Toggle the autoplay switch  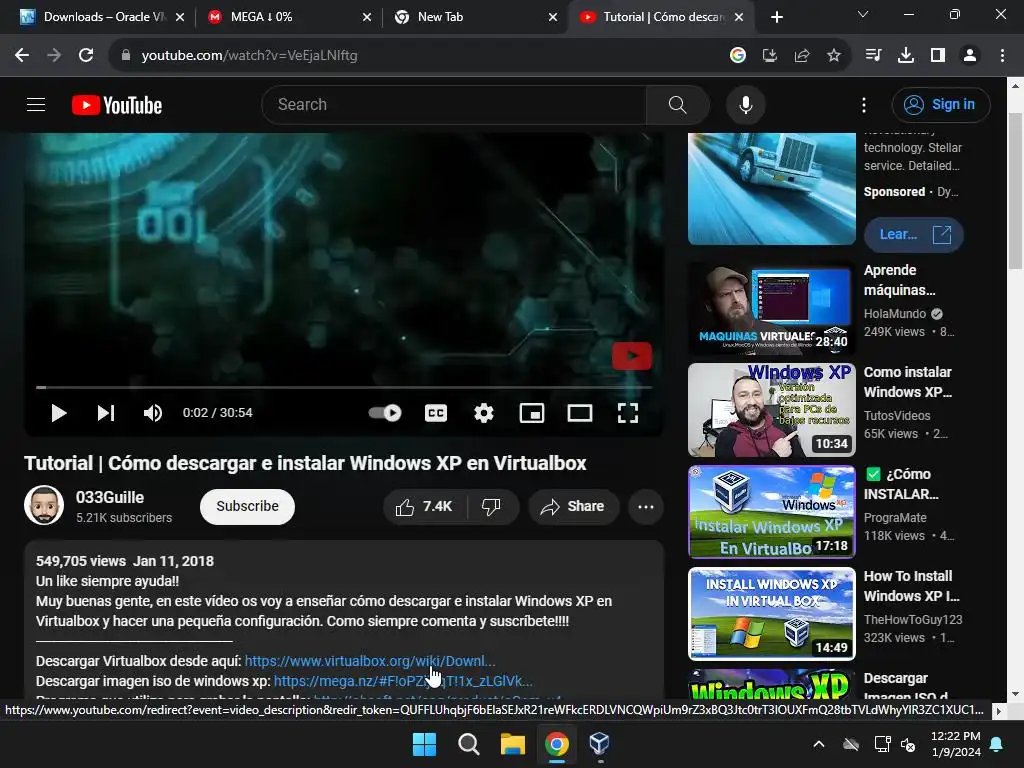click(385, 413)
